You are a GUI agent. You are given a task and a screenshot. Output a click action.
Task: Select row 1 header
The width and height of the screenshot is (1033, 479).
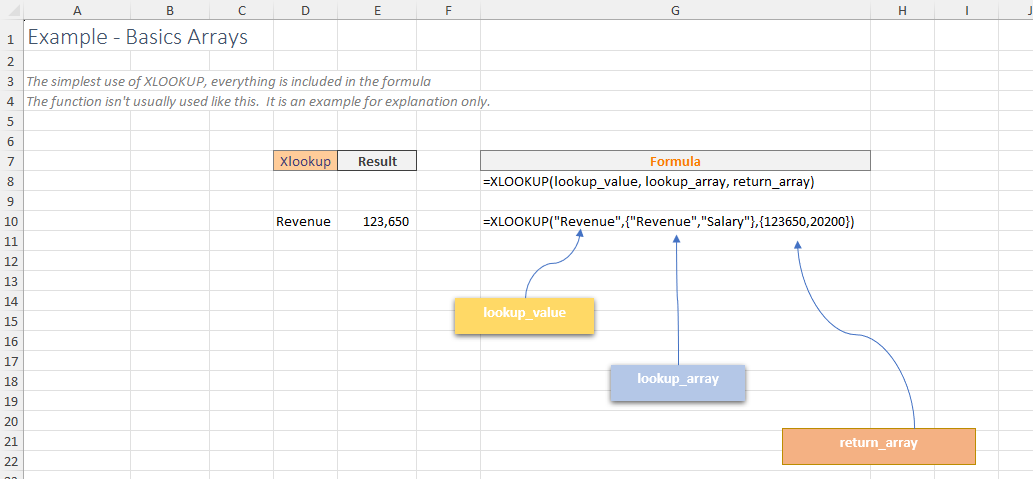[11, 37]
